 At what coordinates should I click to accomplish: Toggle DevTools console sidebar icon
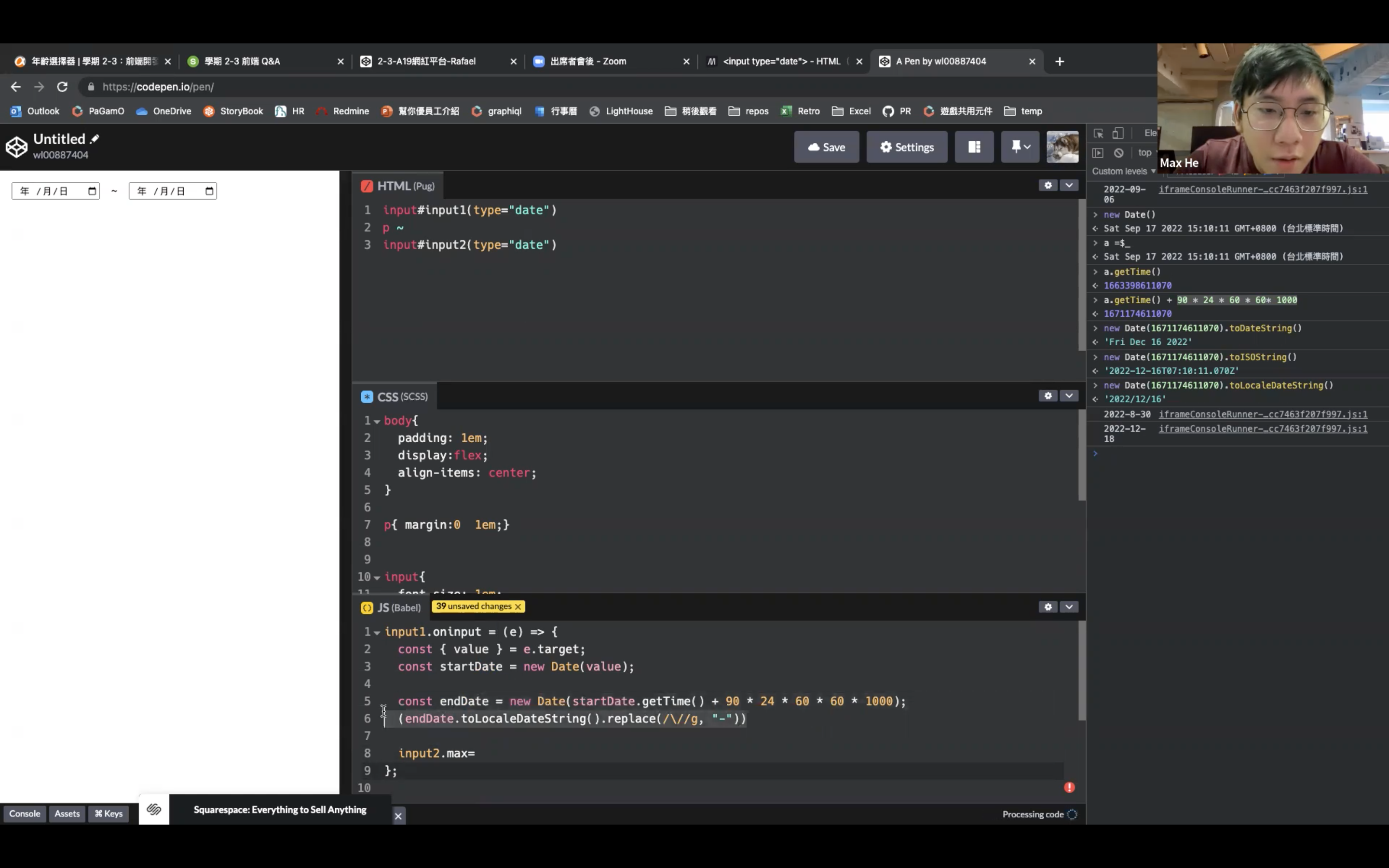click(1097, 153)
